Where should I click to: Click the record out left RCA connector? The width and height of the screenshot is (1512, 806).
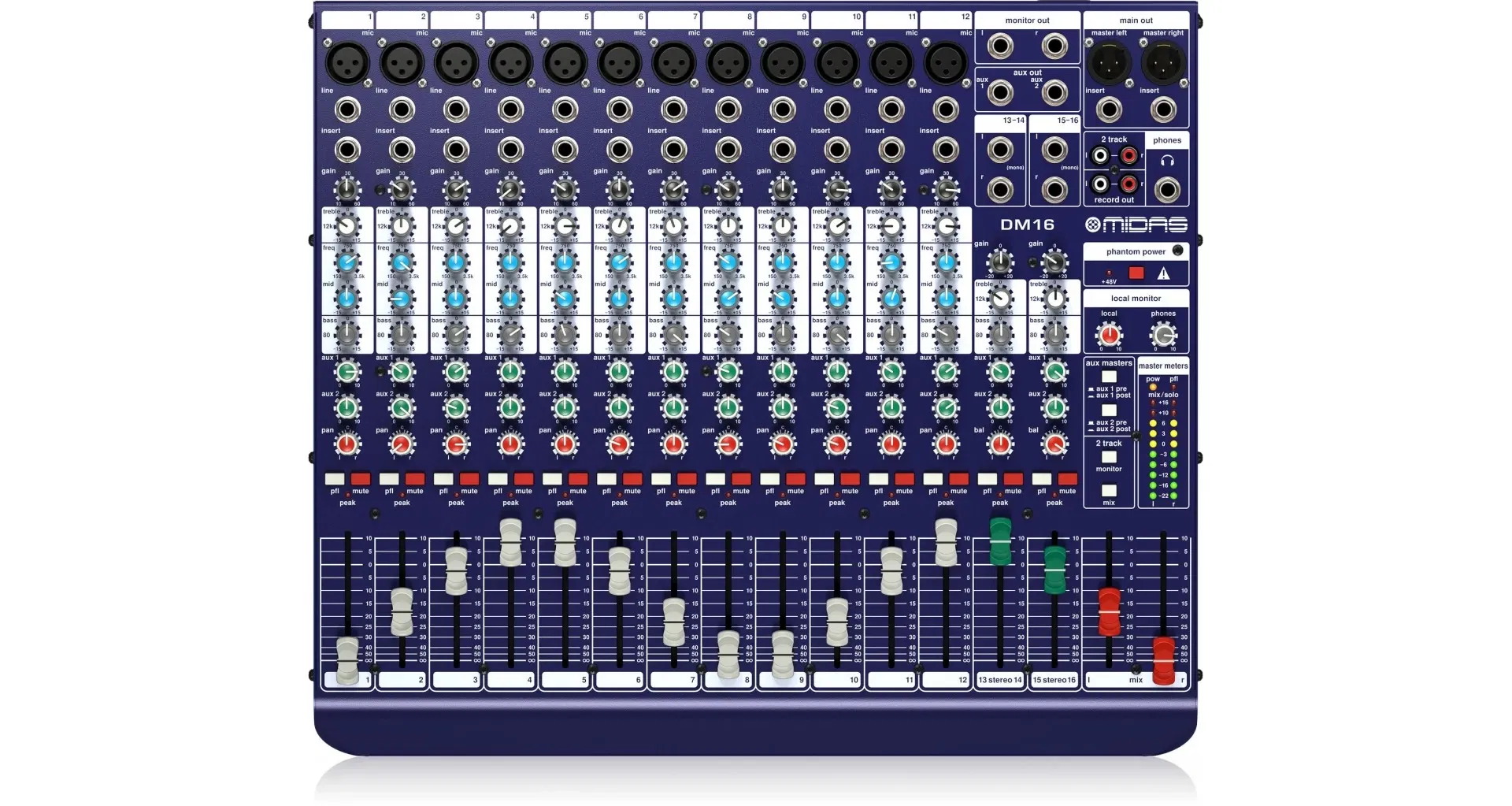pyautogui.click(x=1100, y=183)
